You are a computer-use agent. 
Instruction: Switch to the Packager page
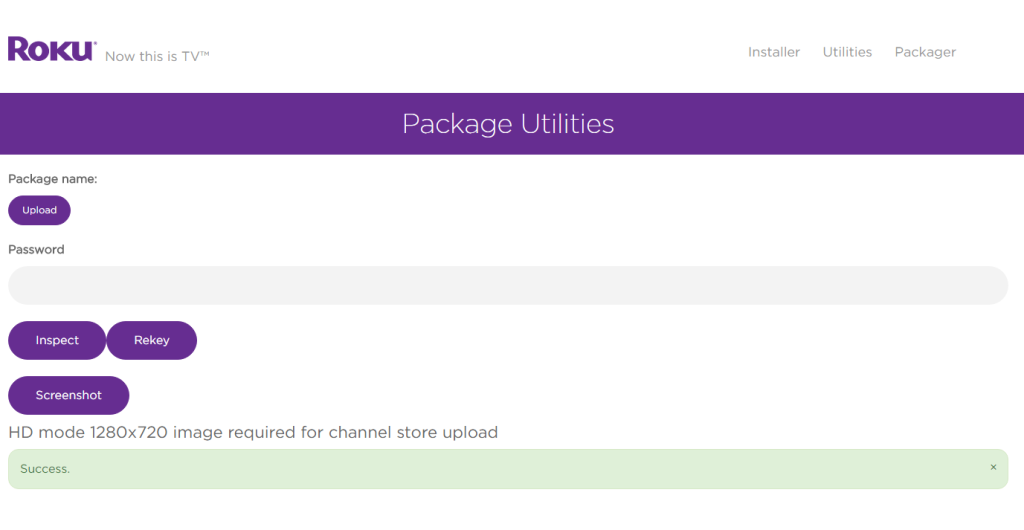[925, 52]
